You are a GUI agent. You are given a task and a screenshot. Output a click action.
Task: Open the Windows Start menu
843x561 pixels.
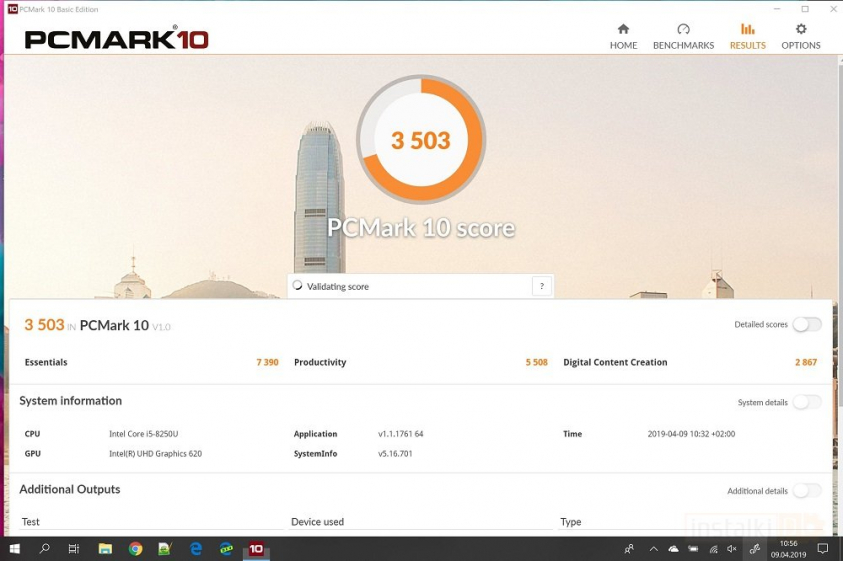[15, 549]
